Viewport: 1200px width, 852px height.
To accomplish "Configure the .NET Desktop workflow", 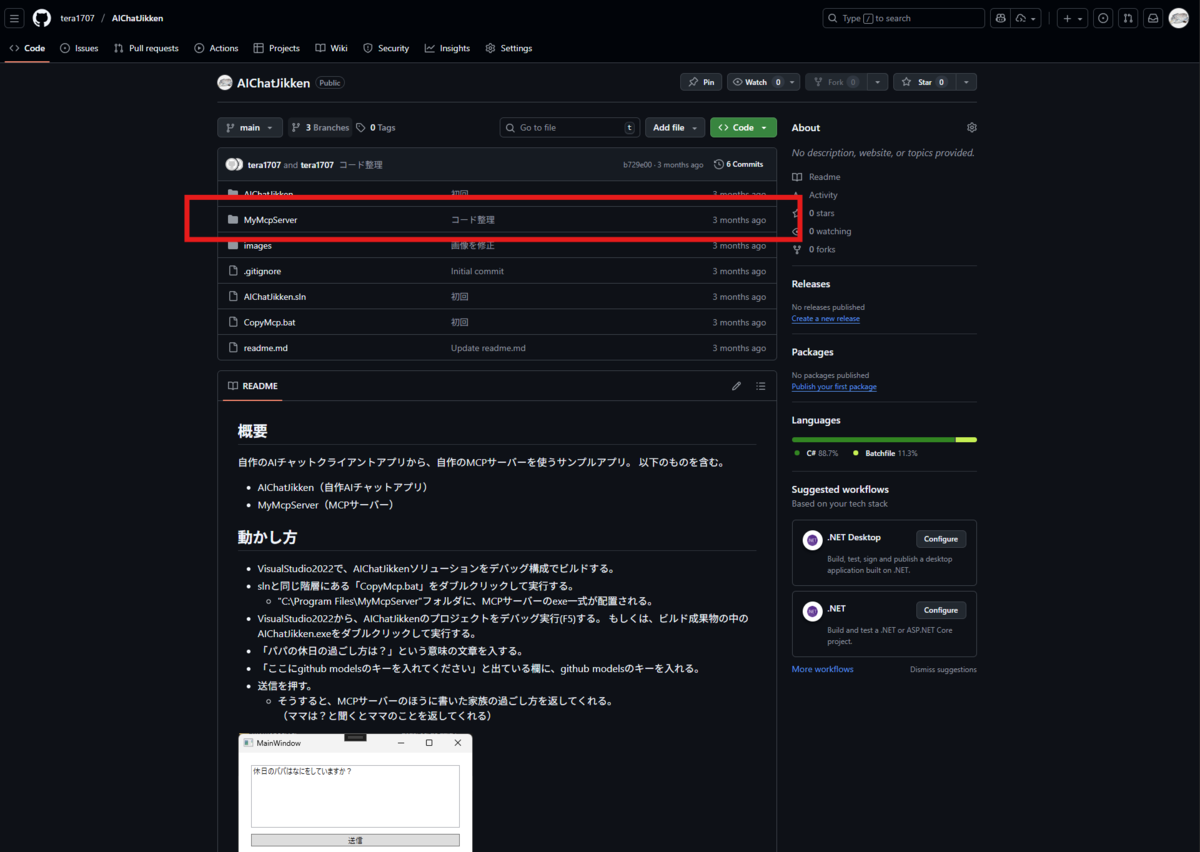I will 941,539.
